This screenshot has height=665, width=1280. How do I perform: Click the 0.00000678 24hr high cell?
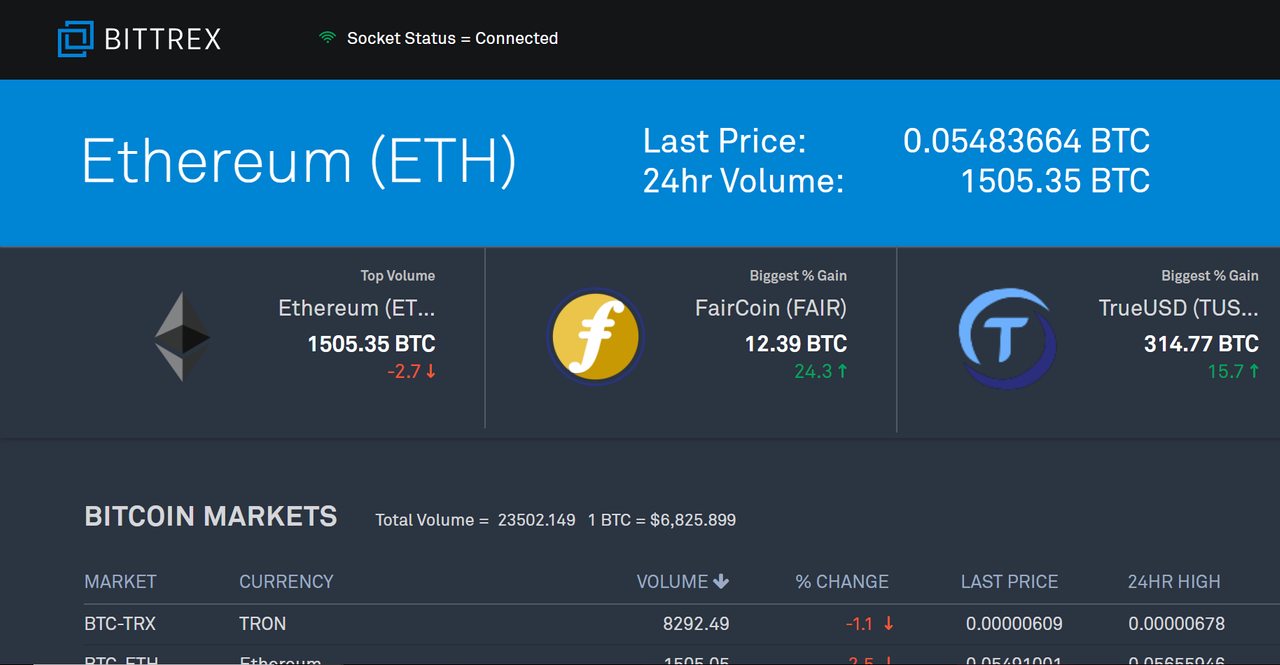(x=1176, y=624)
